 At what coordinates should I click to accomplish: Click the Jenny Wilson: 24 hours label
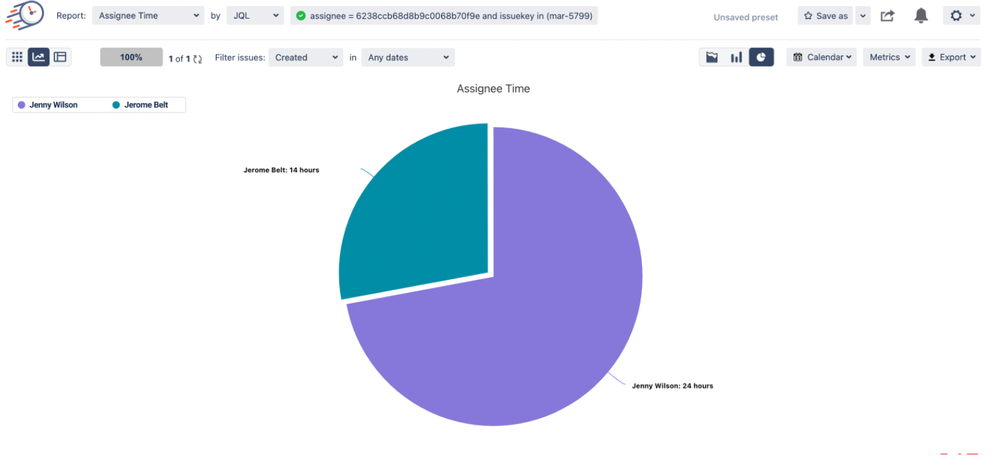[672, 386]
